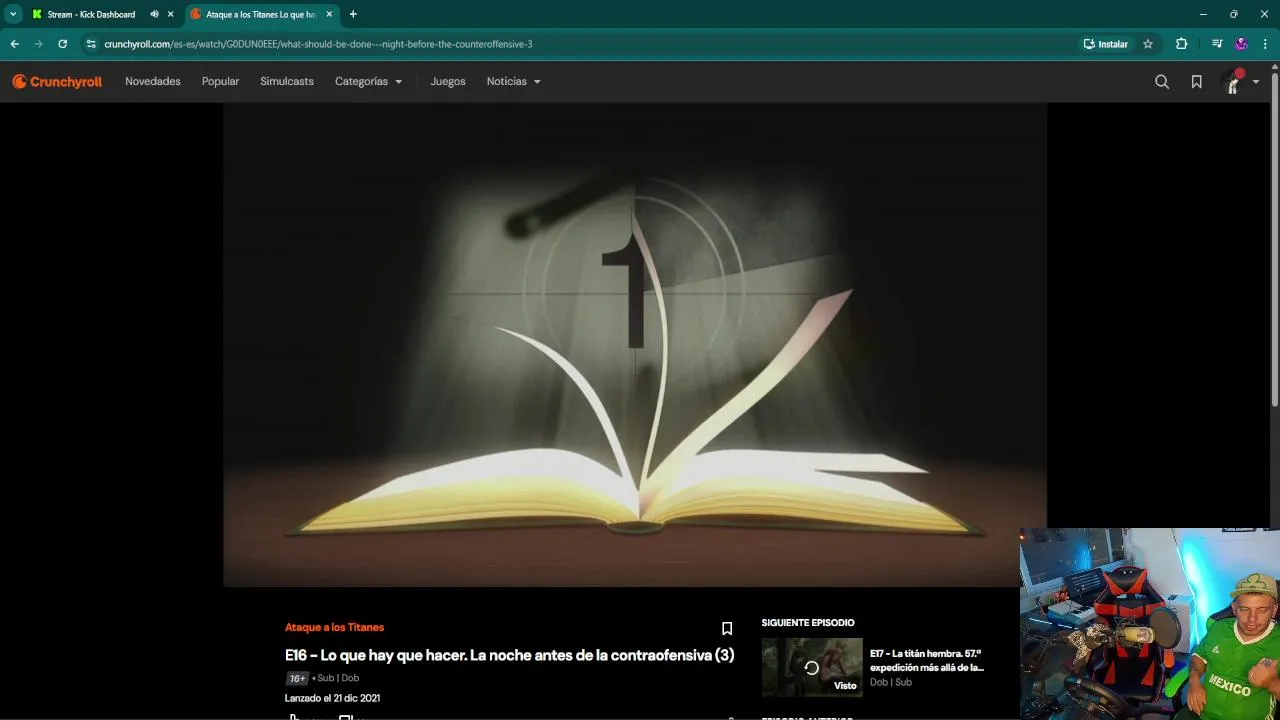Open the Crunchyroll profile avatar menu
Screen dimensions: 1280x720
click(x=1239, y=82)
